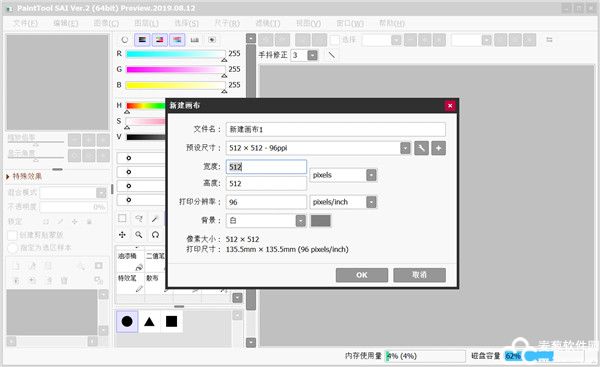The width and height of the screenshot is (600, 367).
Task: Close the new canvas dialog
Action: coord(450,106)
